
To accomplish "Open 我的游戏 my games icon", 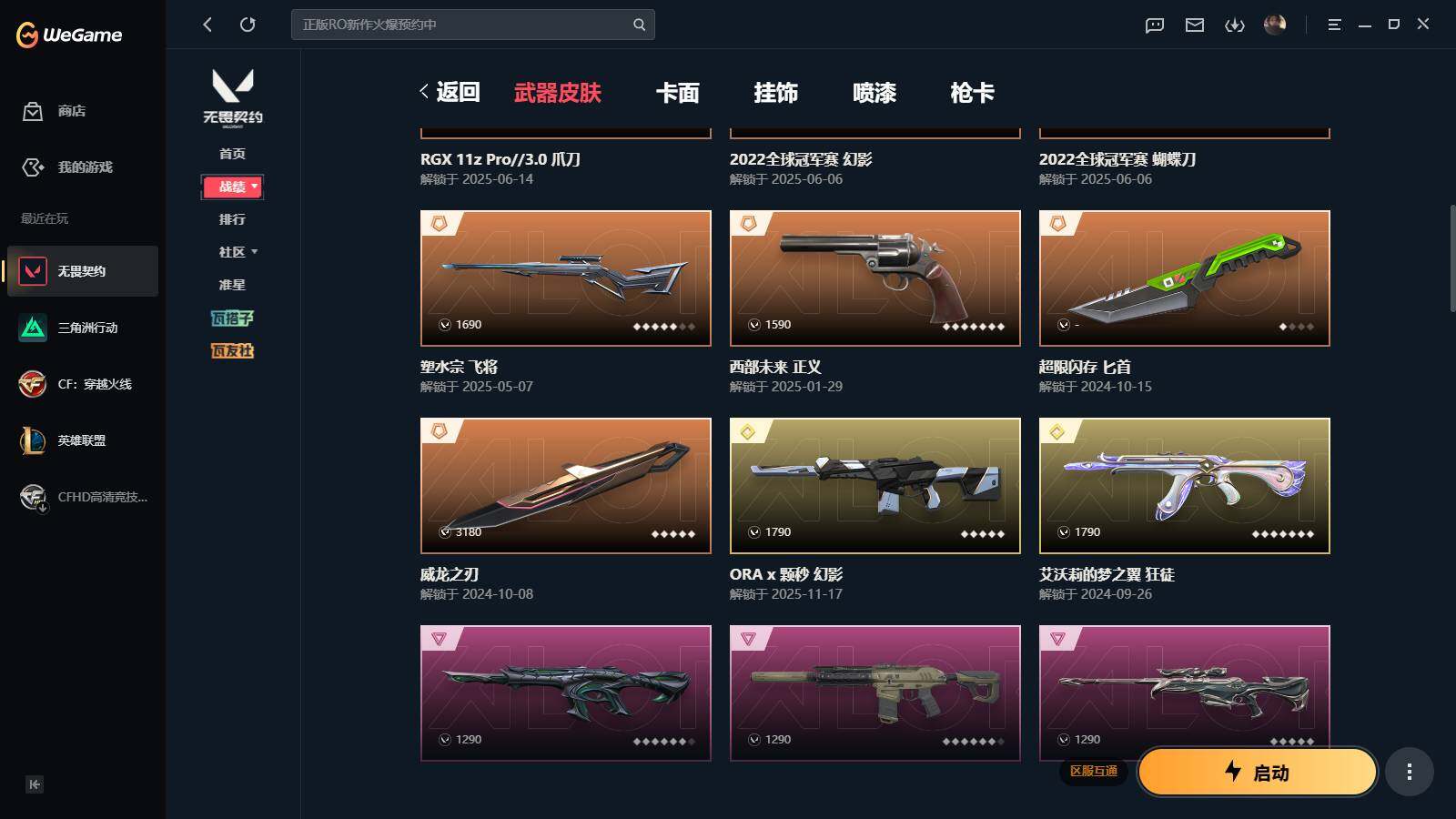I will coord(33,167).
